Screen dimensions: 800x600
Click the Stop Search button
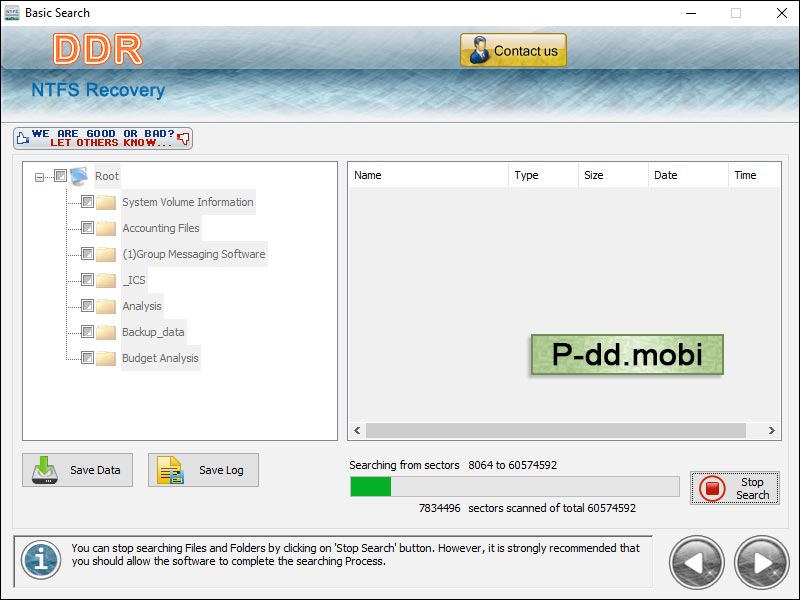click(x=735, y=488)
